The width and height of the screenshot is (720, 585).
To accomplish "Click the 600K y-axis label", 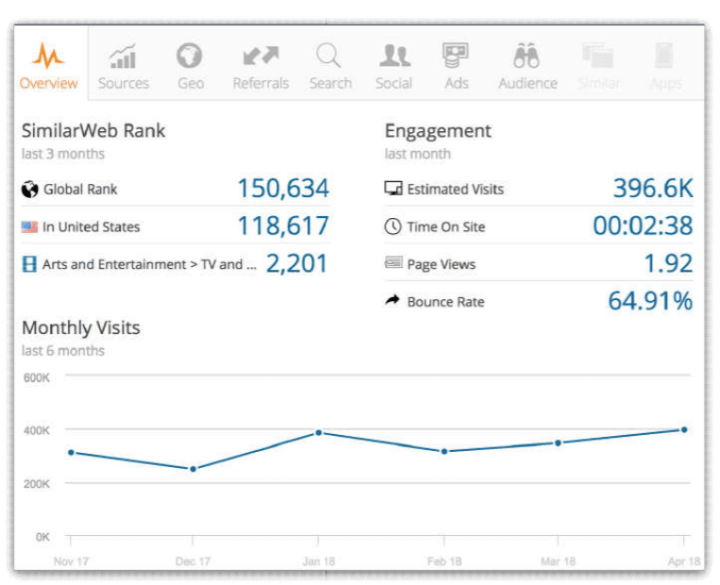I will 36,377.
